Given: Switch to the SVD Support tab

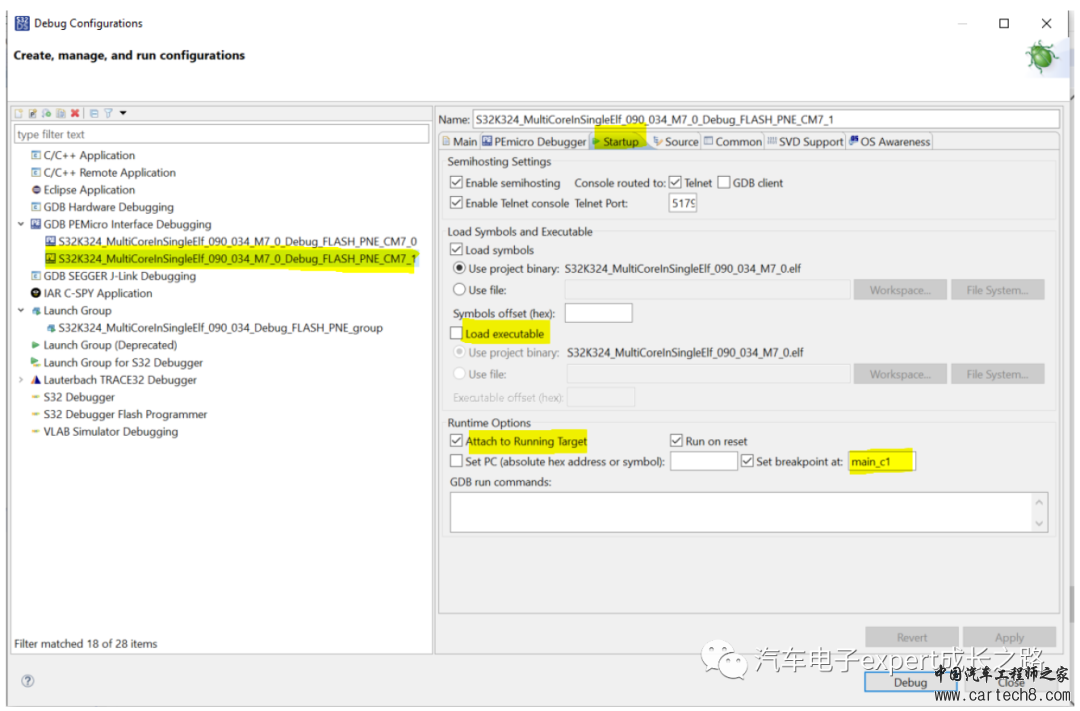Looking at the screenshot, I should click(805, 141).
